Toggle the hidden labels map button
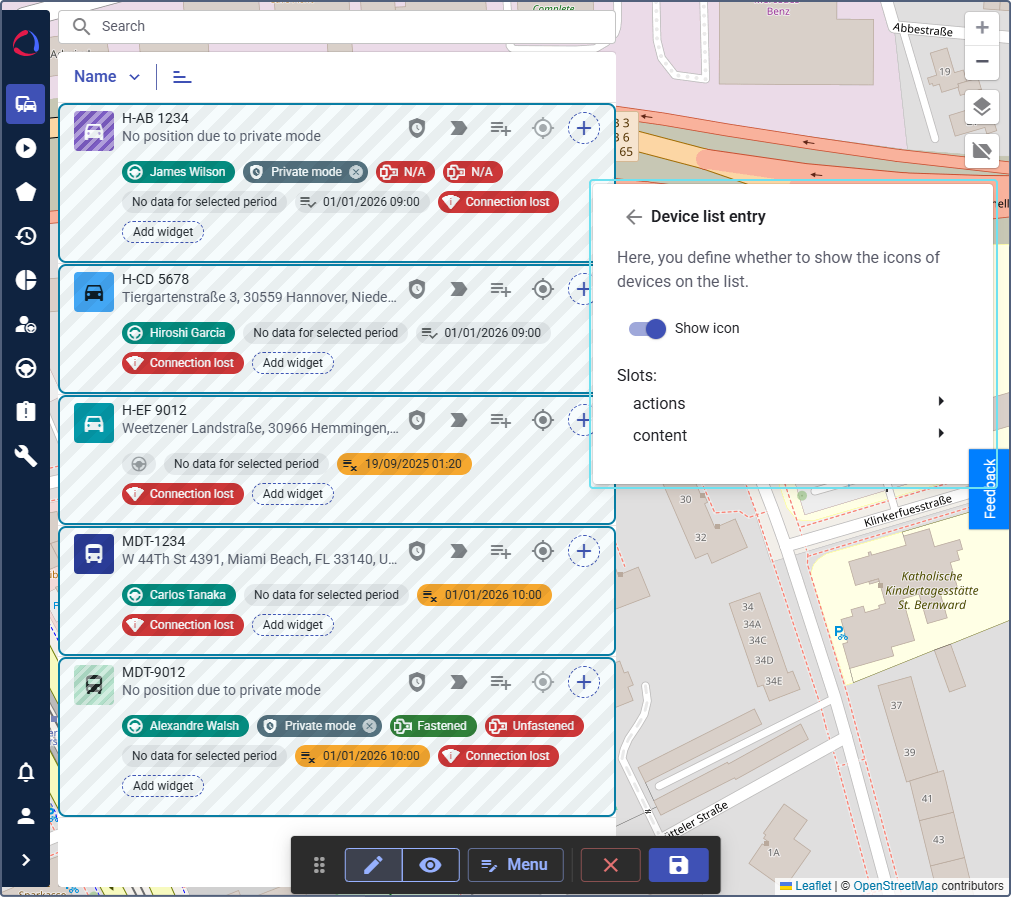Image resolution: width=1011 pixels, height=897 pixels. point(982,151)
